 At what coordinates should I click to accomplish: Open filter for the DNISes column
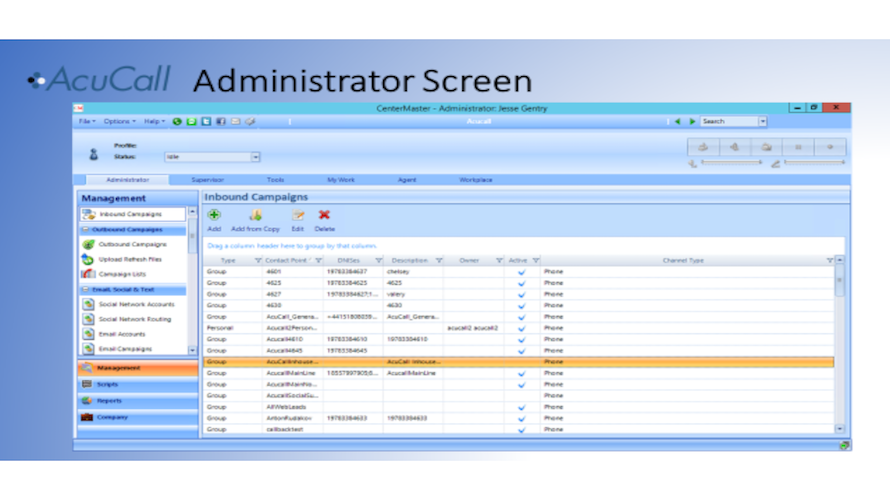point(379,260)
